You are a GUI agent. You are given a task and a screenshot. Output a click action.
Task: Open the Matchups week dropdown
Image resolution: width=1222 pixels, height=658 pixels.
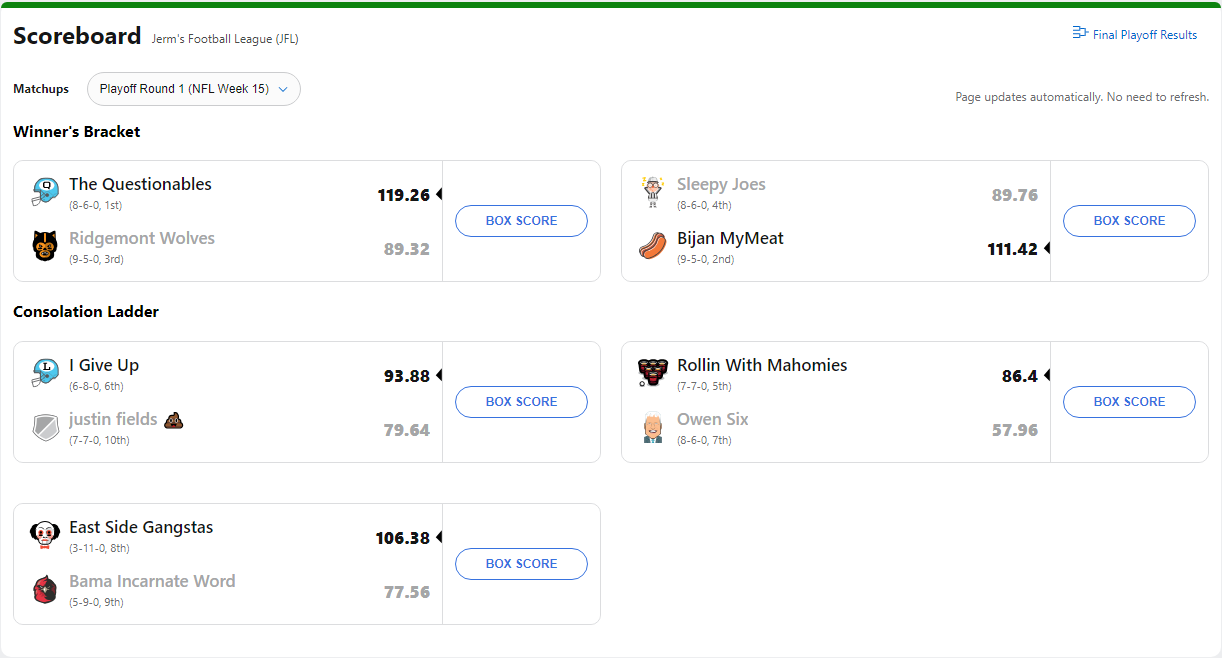tap(194, 89)
